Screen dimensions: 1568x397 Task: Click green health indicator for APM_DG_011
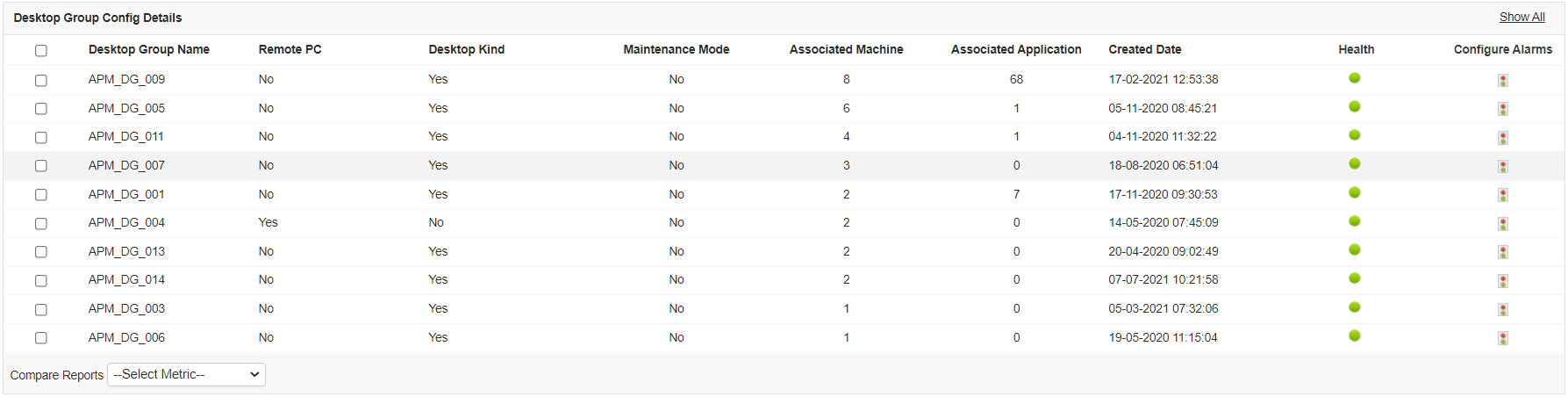1354,135
